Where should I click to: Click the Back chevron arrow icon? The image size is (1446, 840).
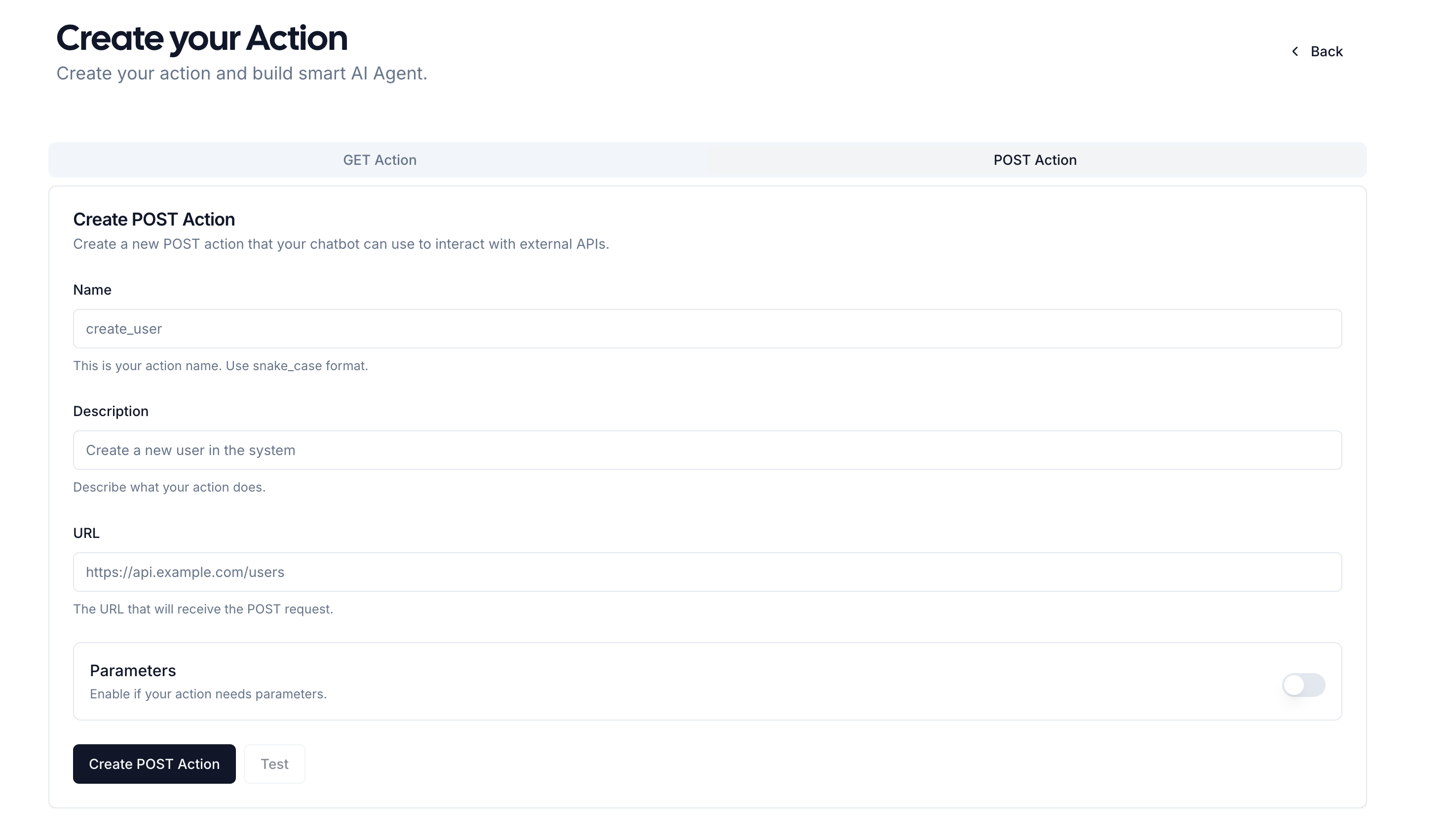(x=1294, y=52)
